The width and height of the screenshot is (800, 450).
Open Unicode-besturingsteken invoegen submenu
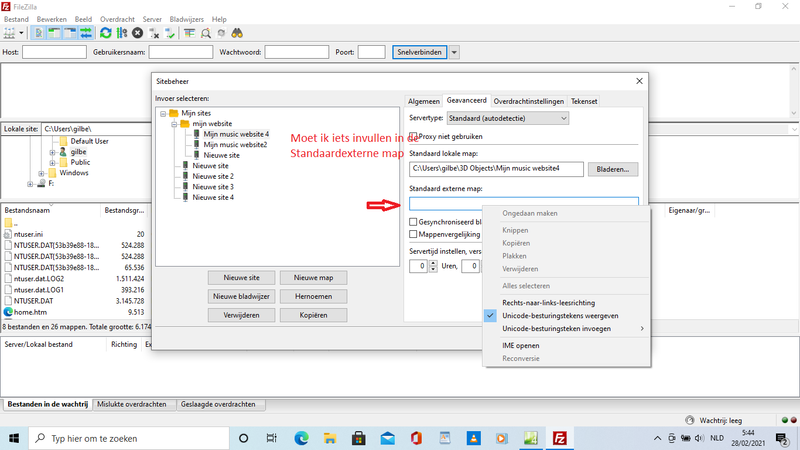pos(566,329)
